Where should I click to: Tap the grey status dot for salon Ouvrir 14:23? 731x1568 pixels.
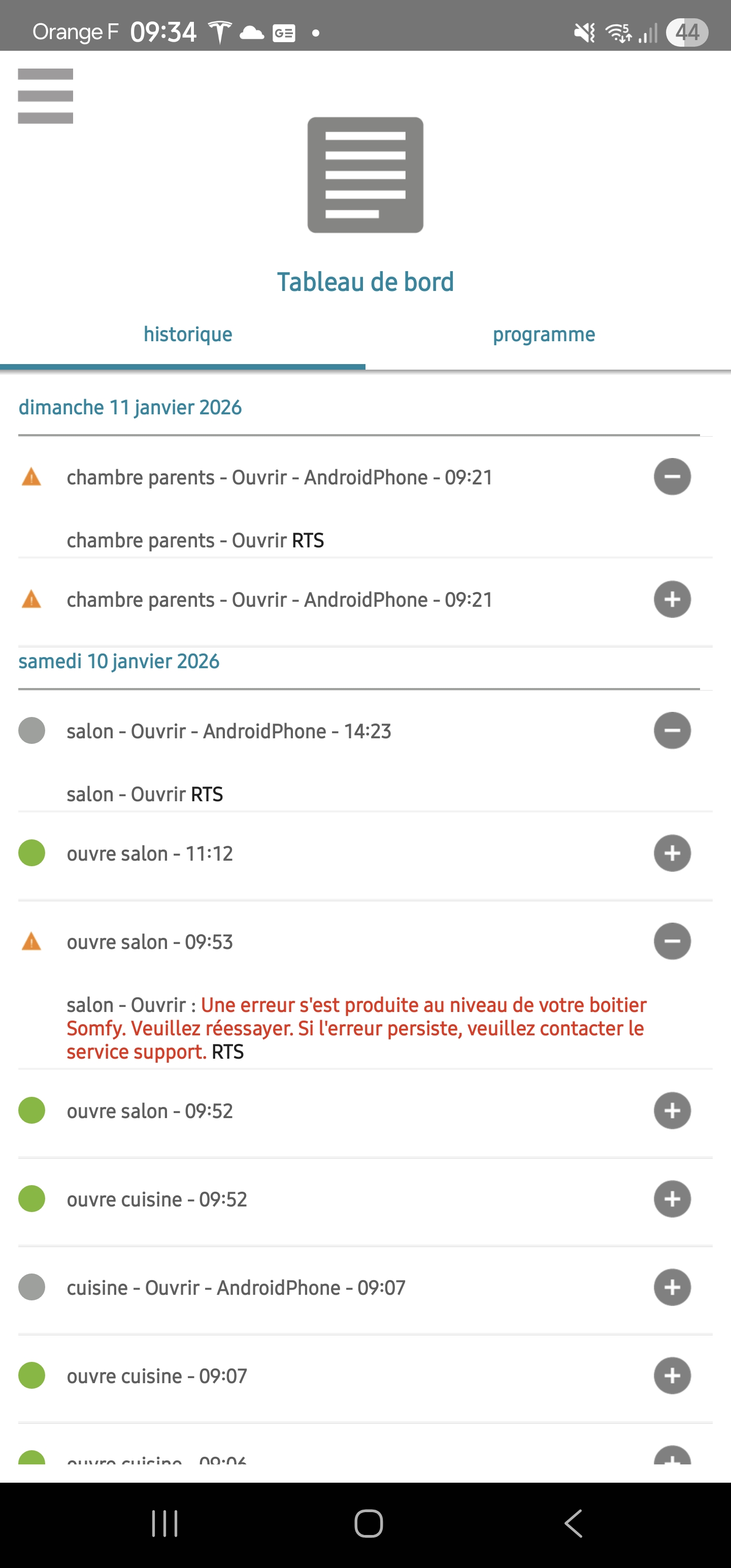pos(31,731)
